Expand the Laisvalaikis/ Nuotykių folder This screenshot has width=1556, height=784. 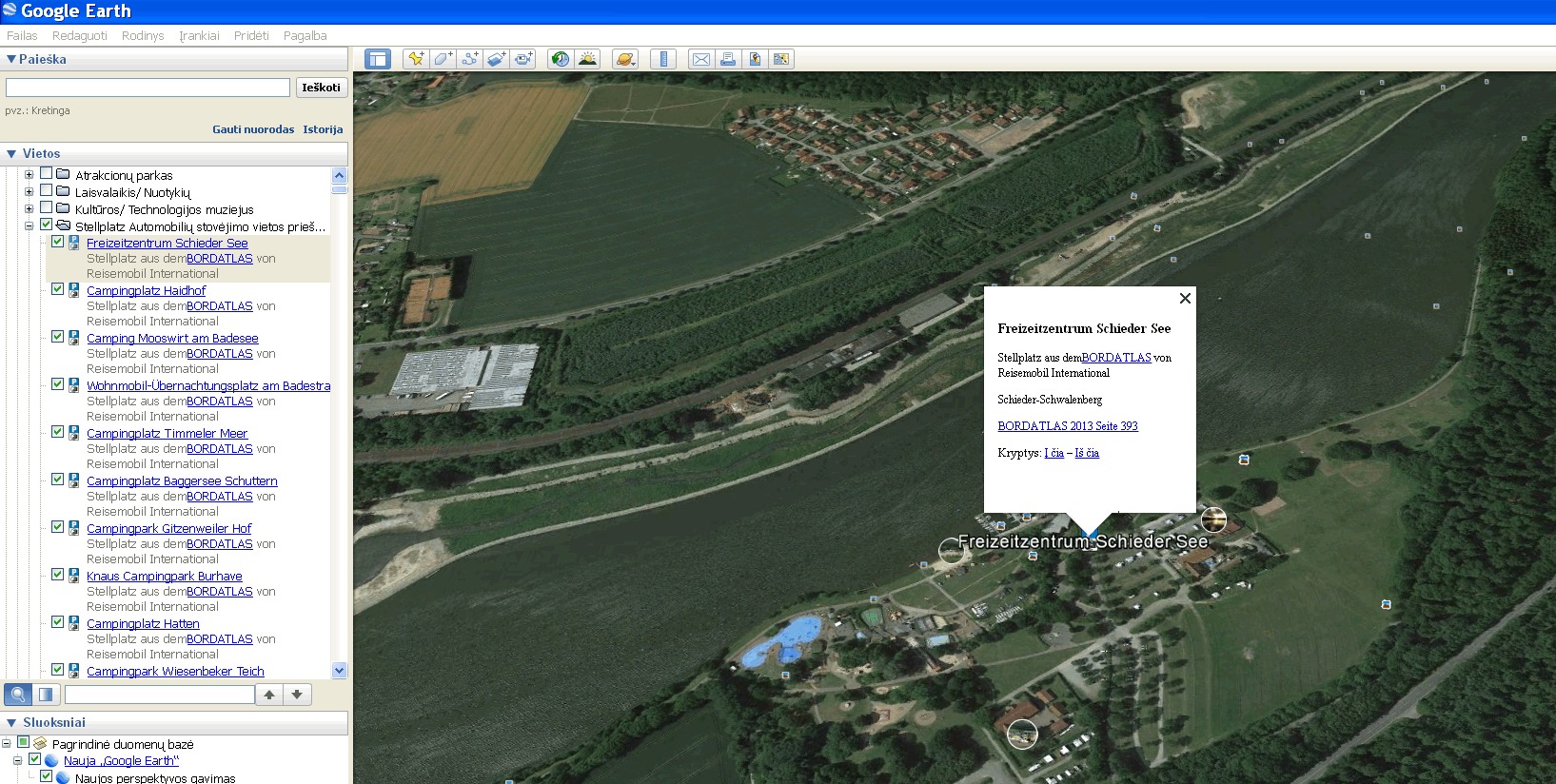click(x=29, y=191)
